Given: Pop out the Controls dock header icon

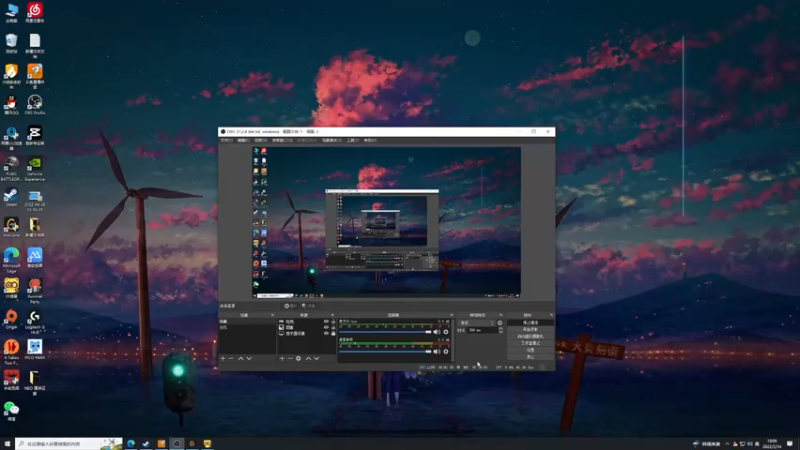Looking at the screenshot, I should click(x=551, y=315).
